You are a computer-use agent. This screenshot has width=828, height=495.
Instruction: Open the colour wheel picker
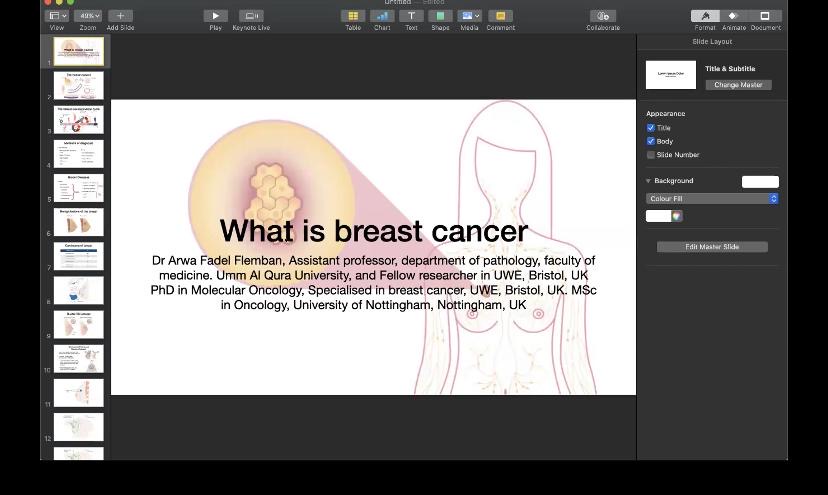676,216
